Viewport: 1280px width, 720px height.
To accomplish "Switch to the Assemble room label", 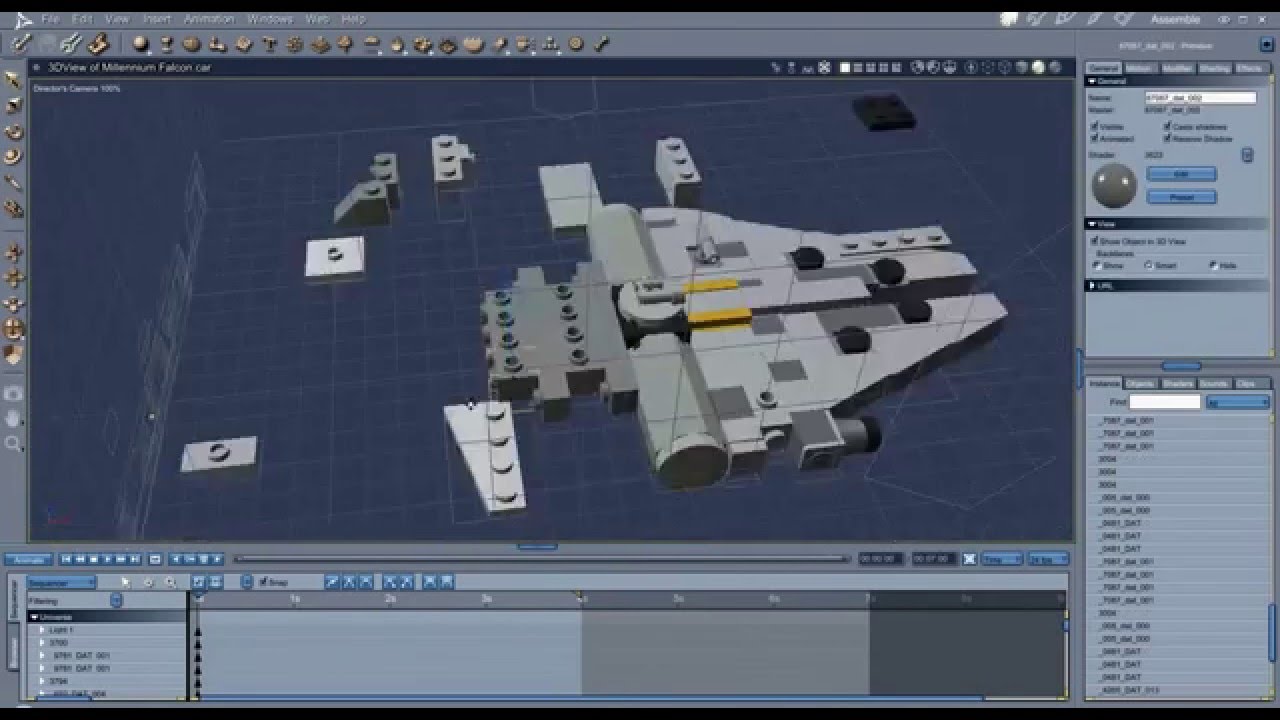I will coord(1175,19).
